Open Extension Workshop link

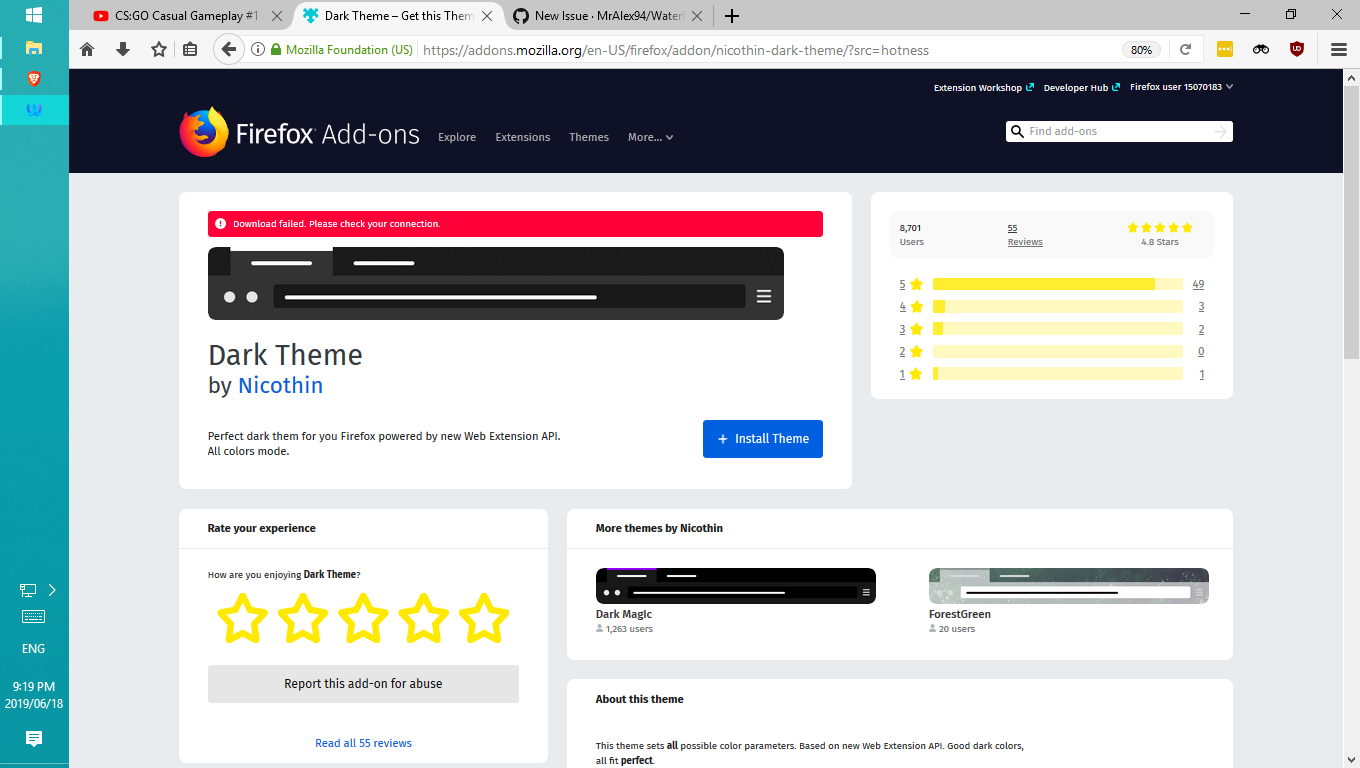(984, 88)
